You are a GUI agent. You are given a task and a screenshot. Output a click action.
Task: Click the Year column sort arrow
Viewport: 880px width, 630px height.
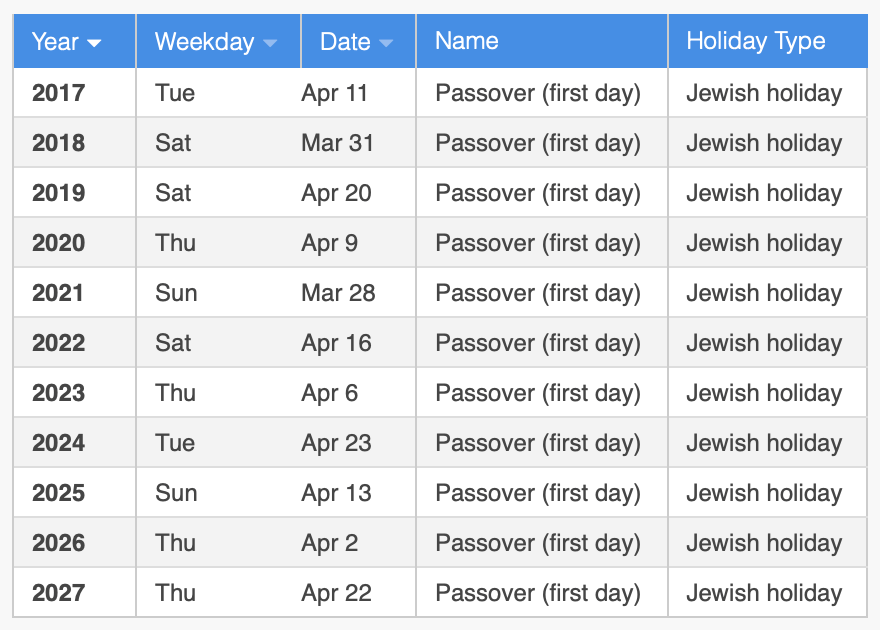coord(94,43)
